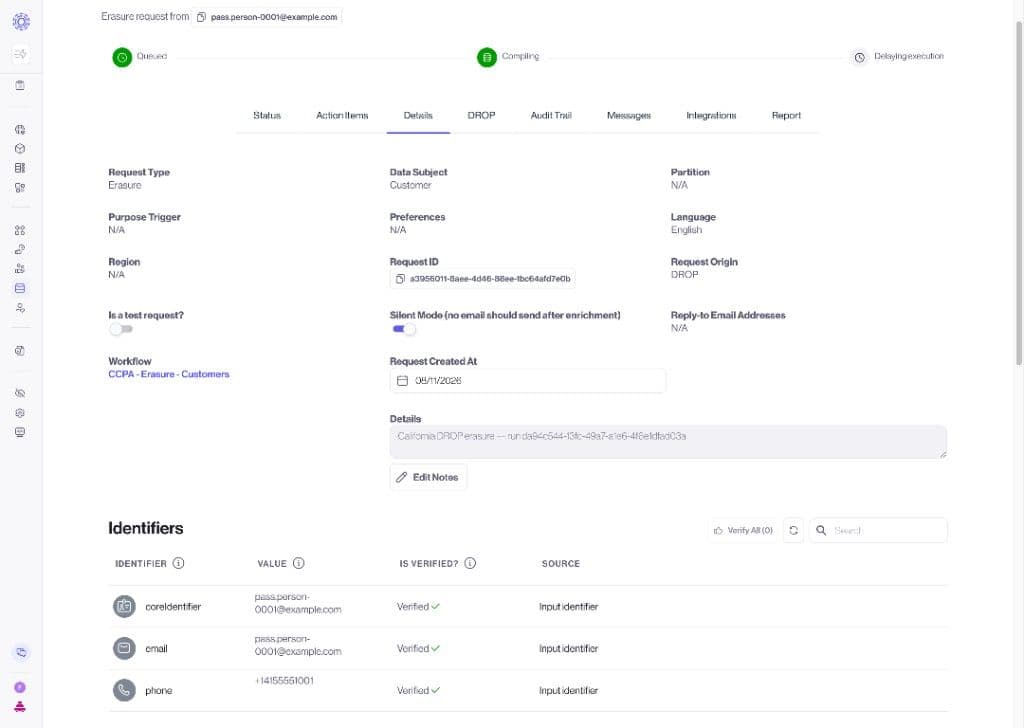Expand the sidebar with the arrow icon
Image resolution: width=1024 pixels, height=728 pixels.
point(20,54)
